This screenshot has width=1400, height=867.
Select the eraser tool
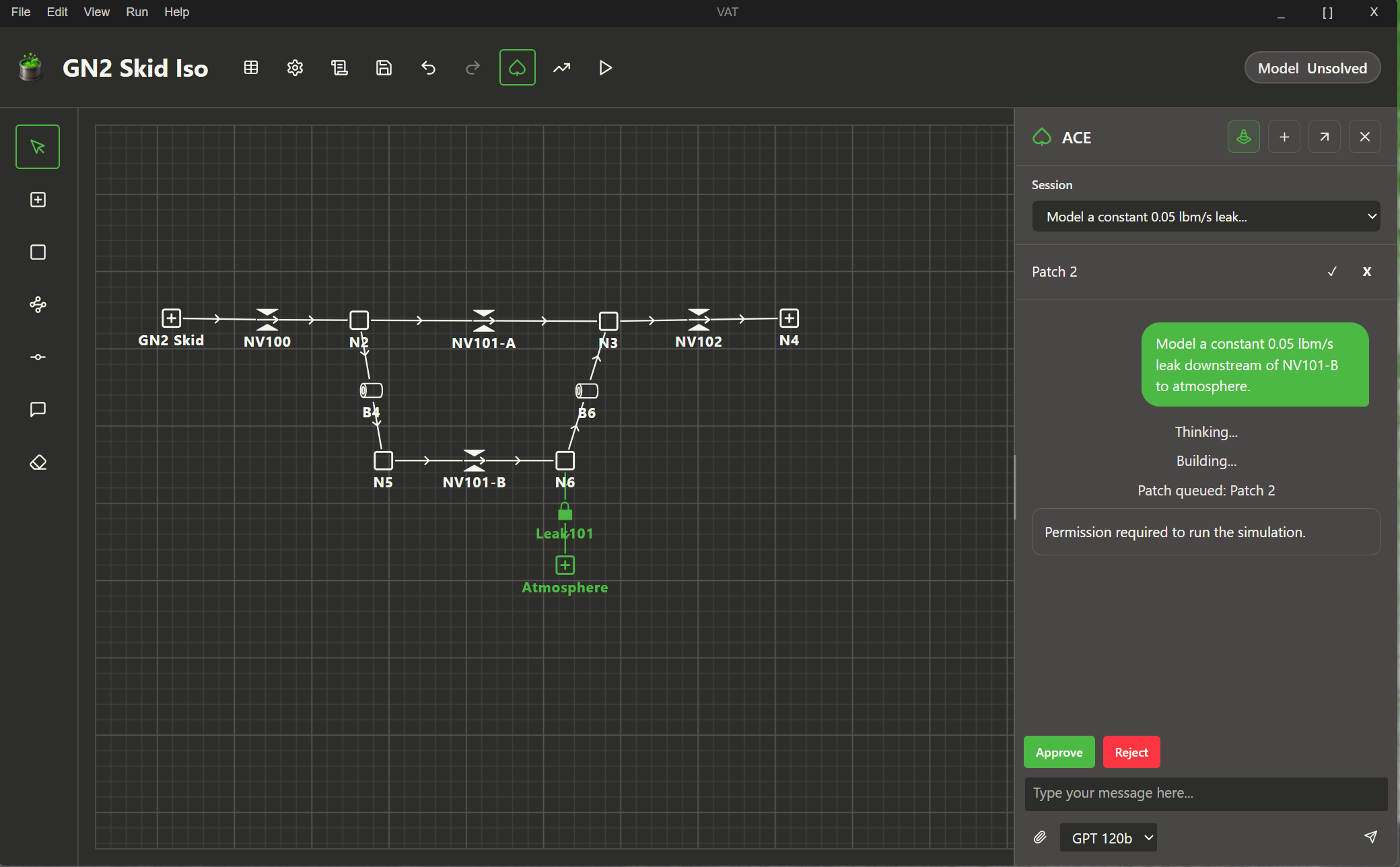pos(38,462)
